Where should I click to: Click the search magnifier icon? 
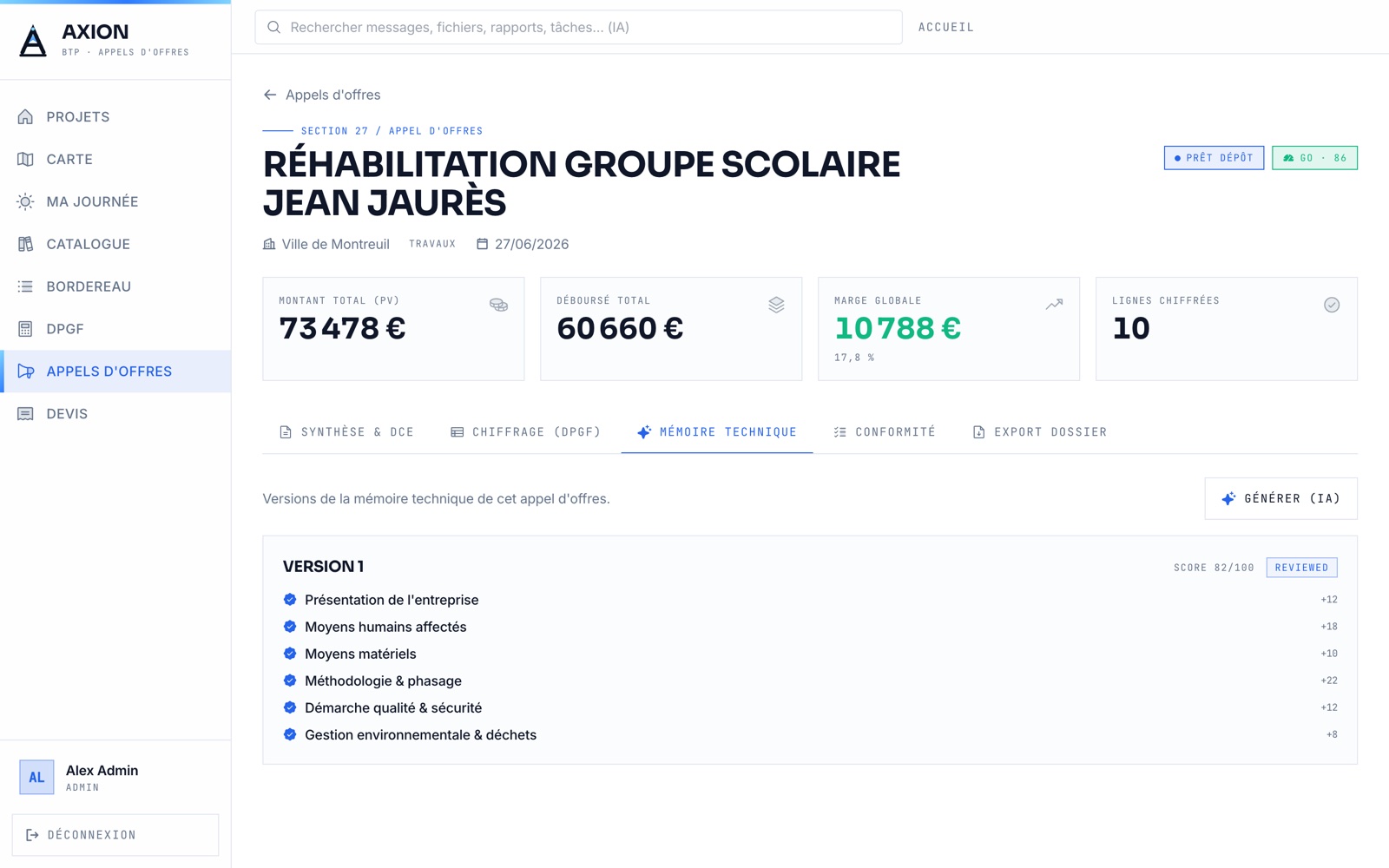click(x=273, y=27)
